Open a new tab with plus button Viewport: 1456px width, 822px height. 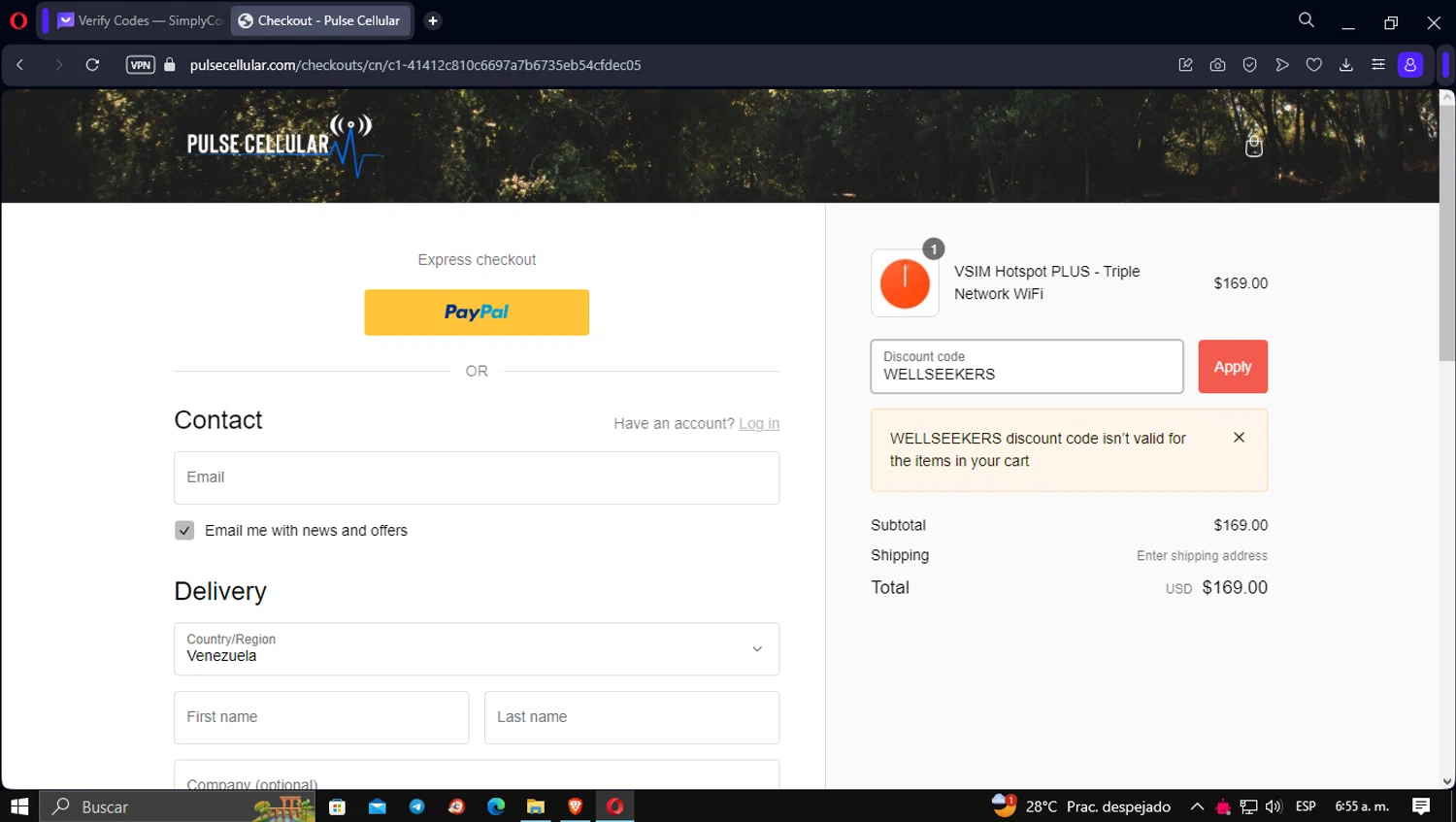point(433,20)
